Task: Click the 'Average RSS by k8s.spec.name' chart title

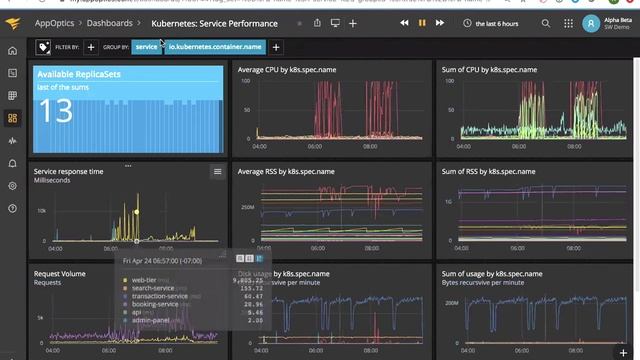Action: pos(286,172)
